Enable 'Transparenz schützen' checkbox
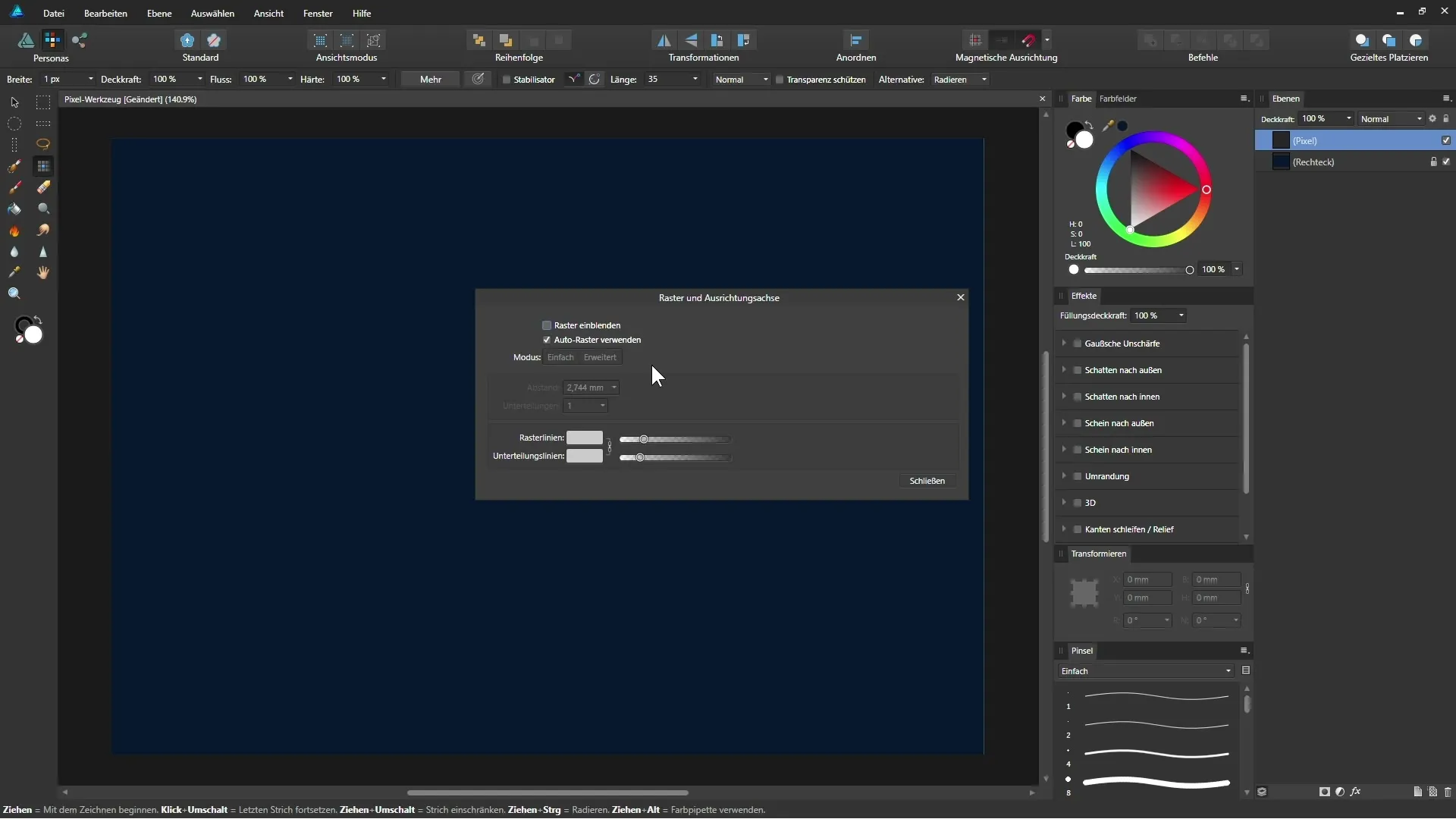This screenshot has width=1456, height=819. click(780, 80)
